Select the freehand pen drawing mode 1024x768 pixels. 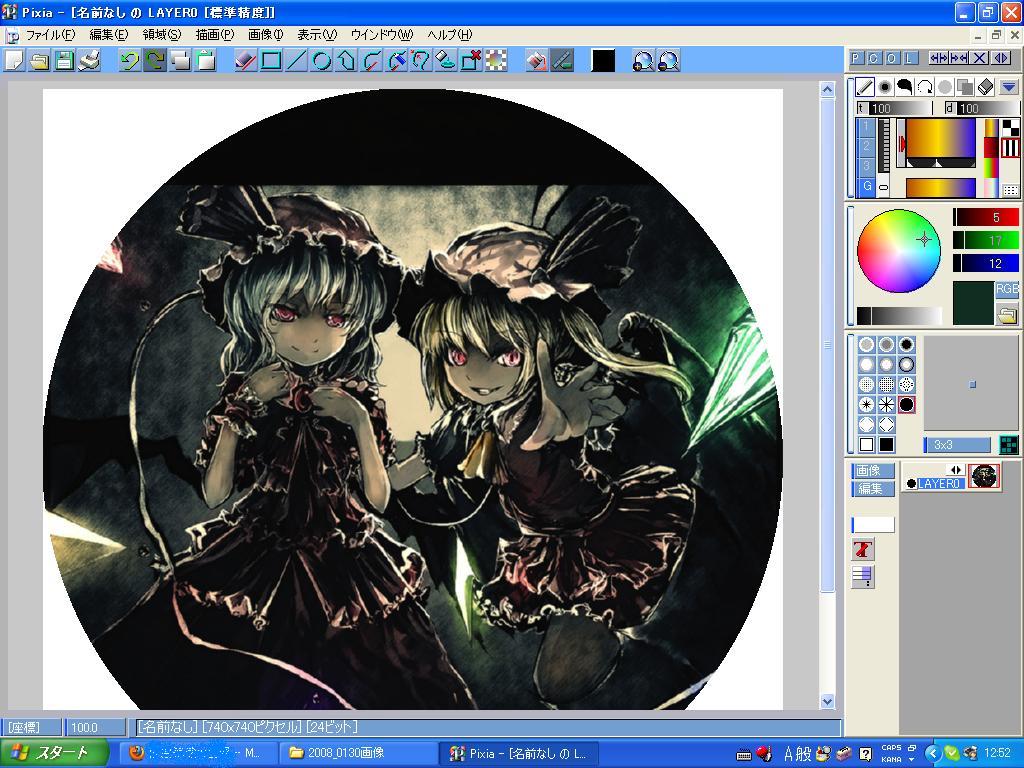pyautogui.click(x=246, y=61)
